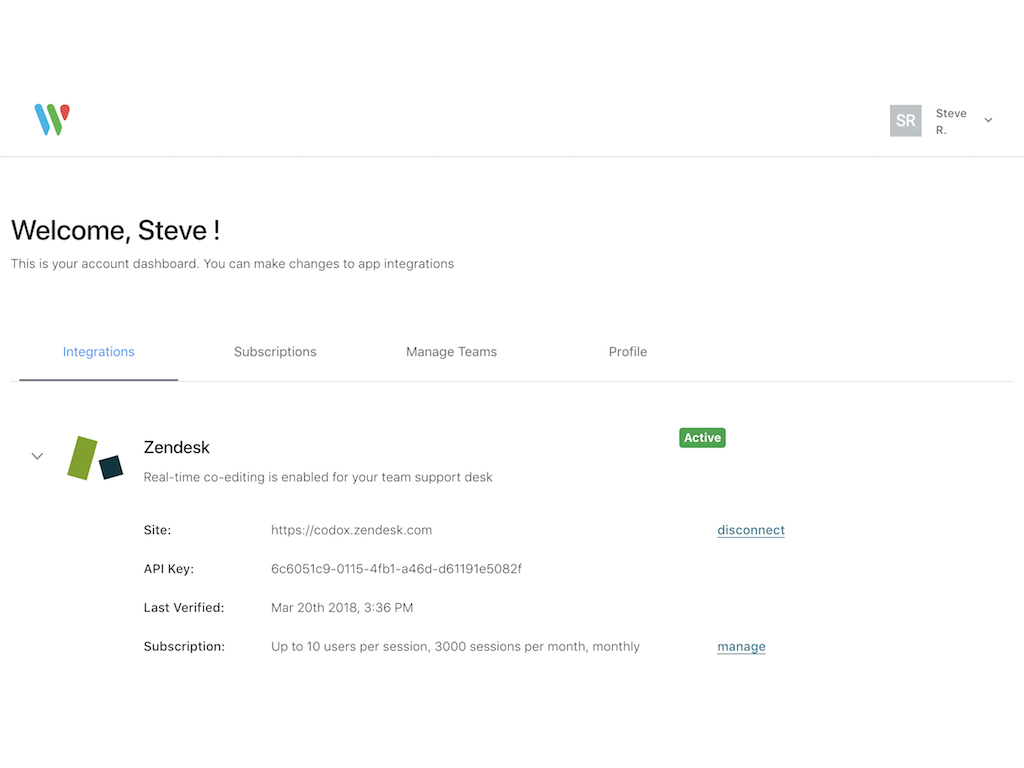1024x768 pixels.
Task: Click the colorful W logo in header
Action: (x=52, y=119)
